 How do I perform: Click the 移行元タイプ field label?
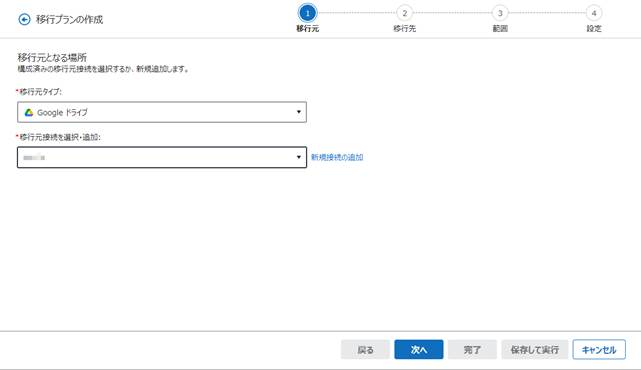(40, 92)
